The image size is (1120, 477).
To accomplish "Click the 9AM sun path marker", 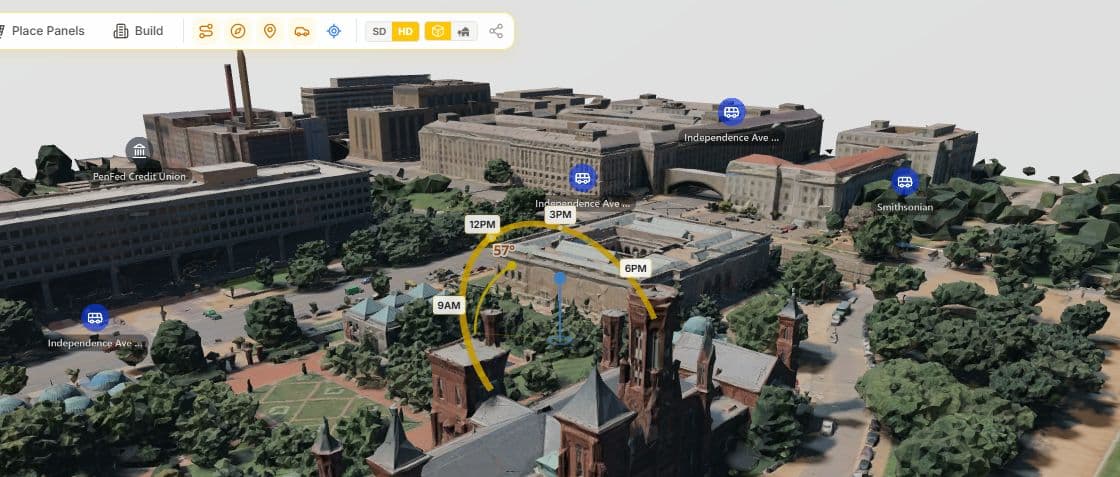I will point(449,306).
